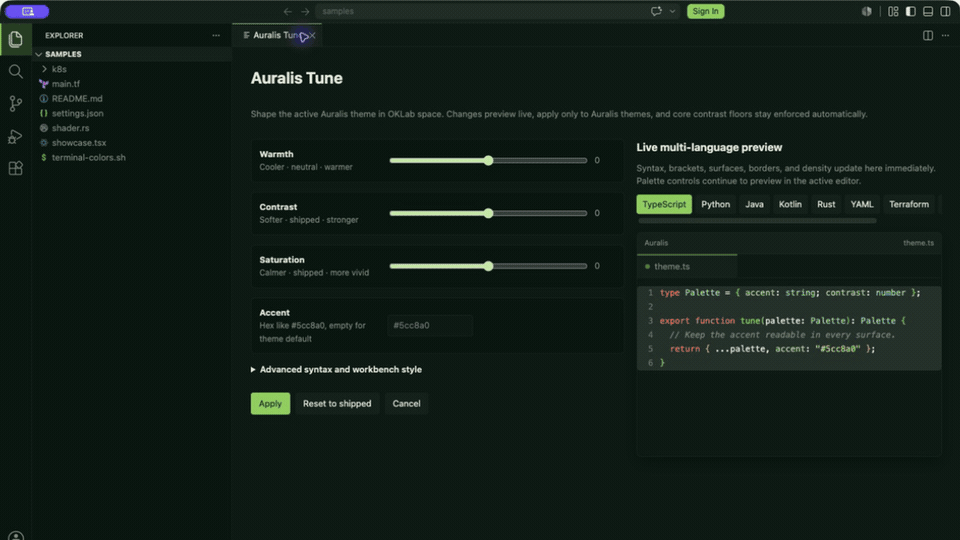Open editor More Actions ellipsis
Viewport: 960px width, 540px height.
pos(945,36)
